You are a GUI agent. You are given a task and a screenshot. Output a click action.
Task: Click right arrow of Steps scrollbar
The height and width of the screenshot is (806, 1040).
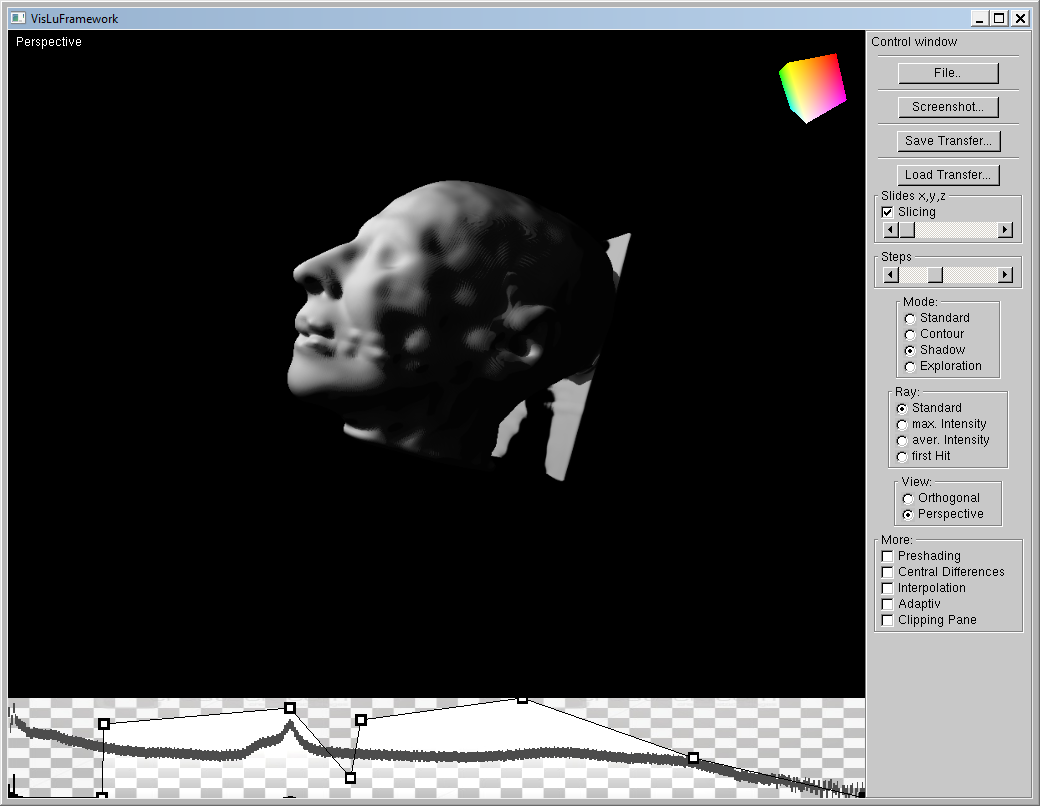tap(1005, 275)
